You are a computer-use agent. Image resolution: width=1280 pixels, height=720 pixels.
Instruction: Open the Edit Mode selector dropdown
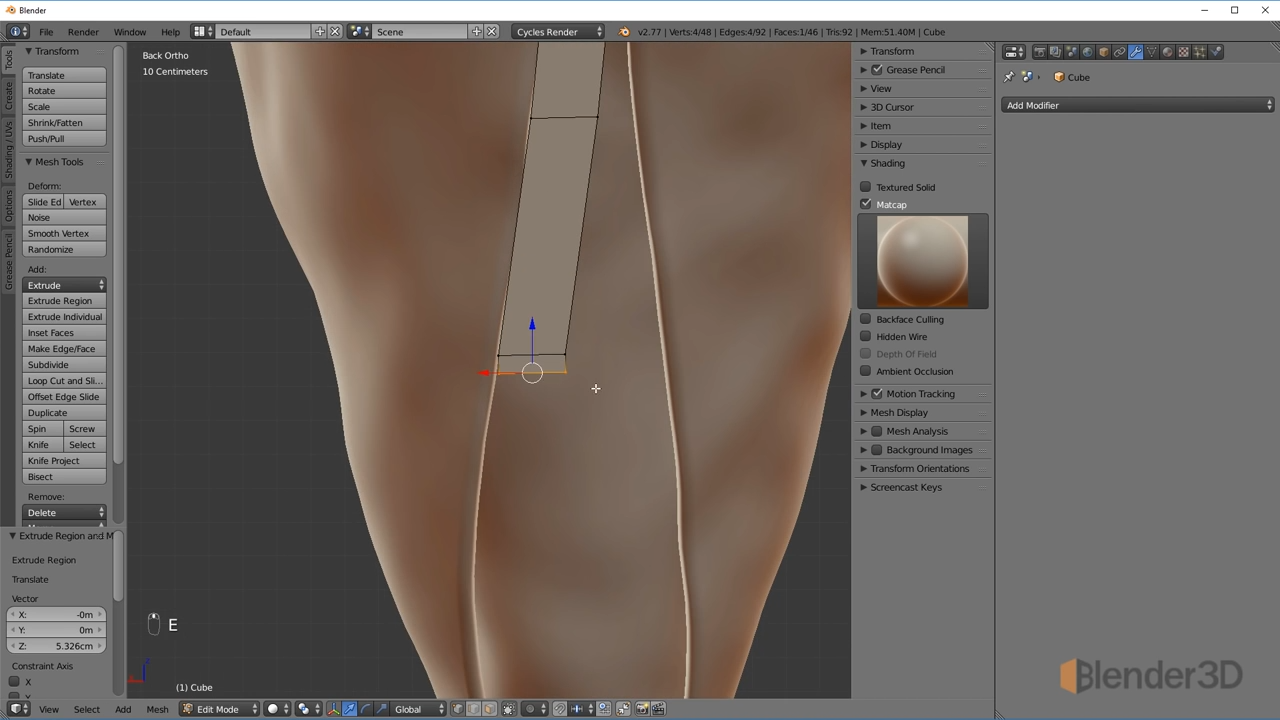(x=220, y=709)
